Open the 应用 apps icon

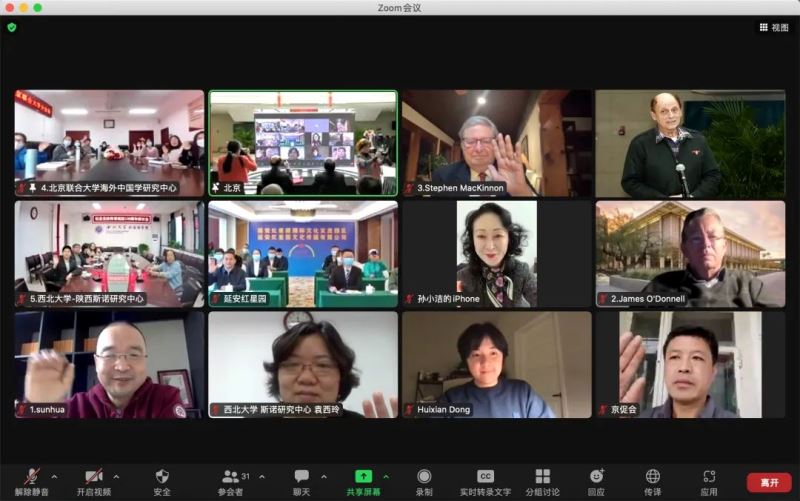coord(709,480)
